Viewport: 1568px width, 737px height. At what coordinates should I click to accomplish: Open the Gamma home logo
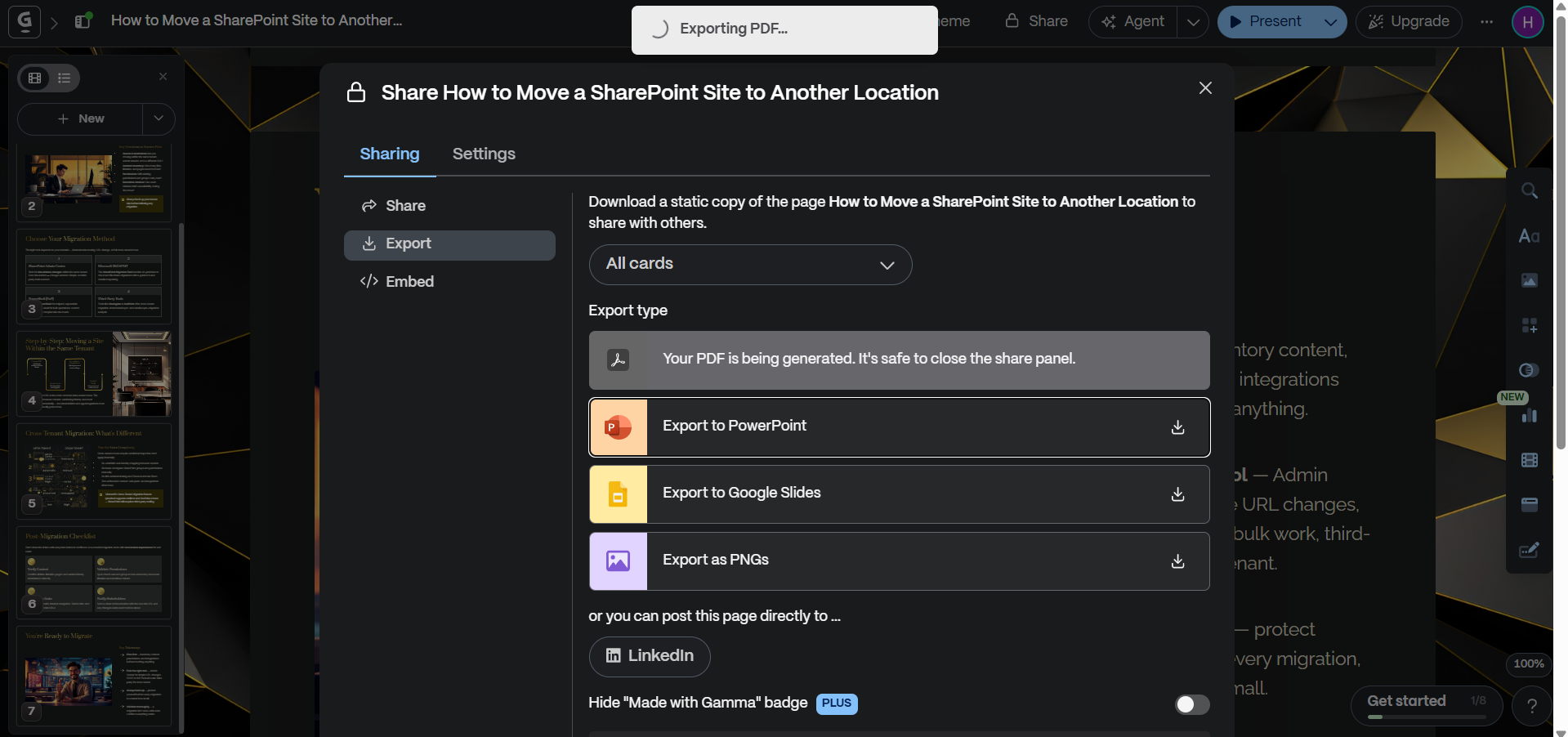25,21
